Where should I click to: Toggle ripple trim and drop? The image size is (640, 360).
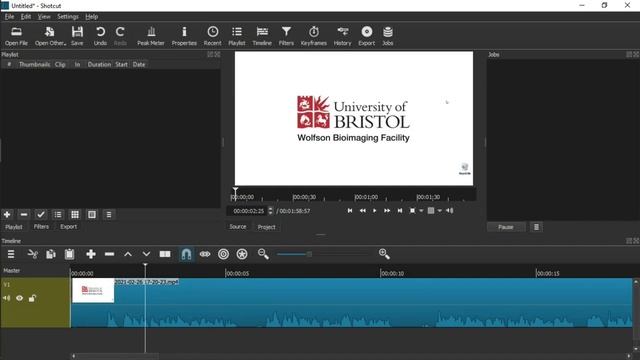coord(223,254)
